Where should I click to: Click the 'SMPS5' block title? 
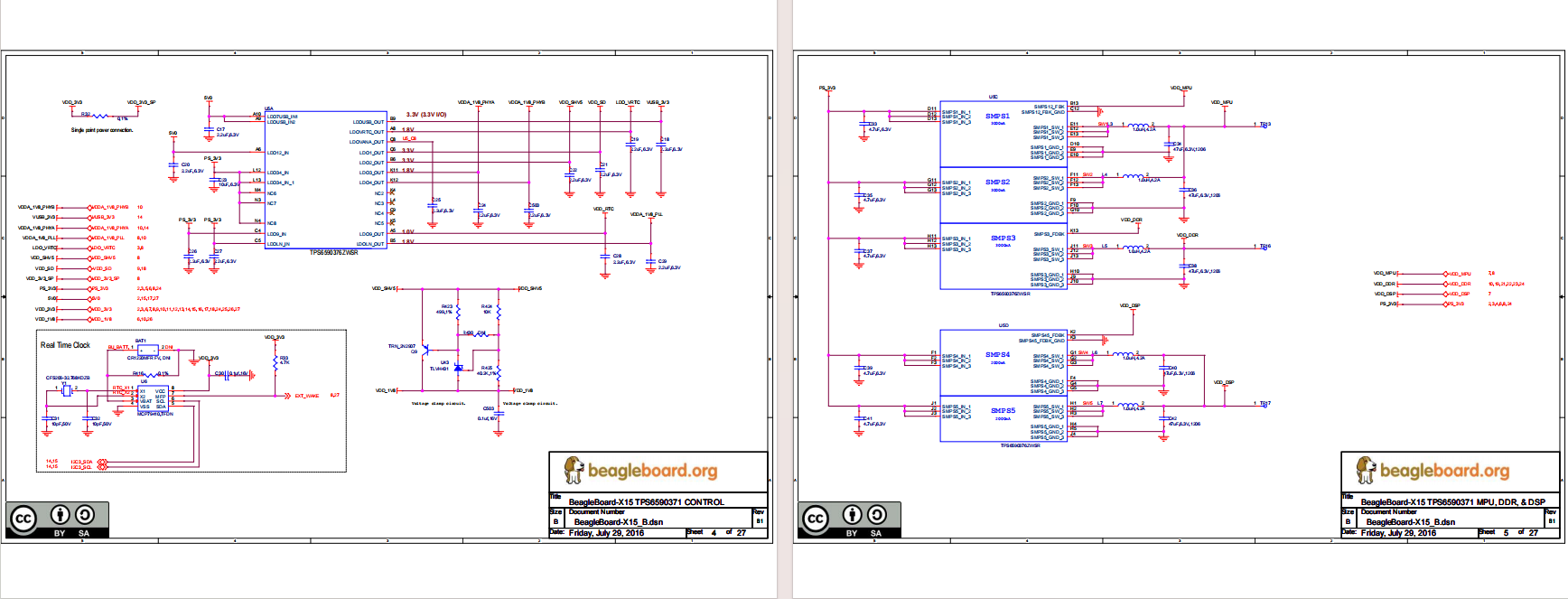point(1003,411)
